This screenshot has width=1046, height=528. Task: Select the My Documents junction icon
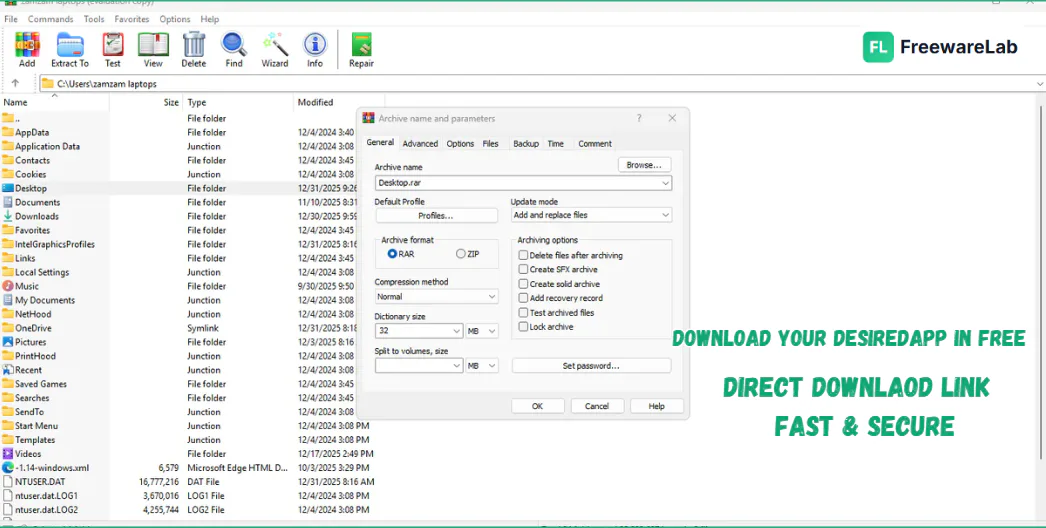tap(8, 300)
